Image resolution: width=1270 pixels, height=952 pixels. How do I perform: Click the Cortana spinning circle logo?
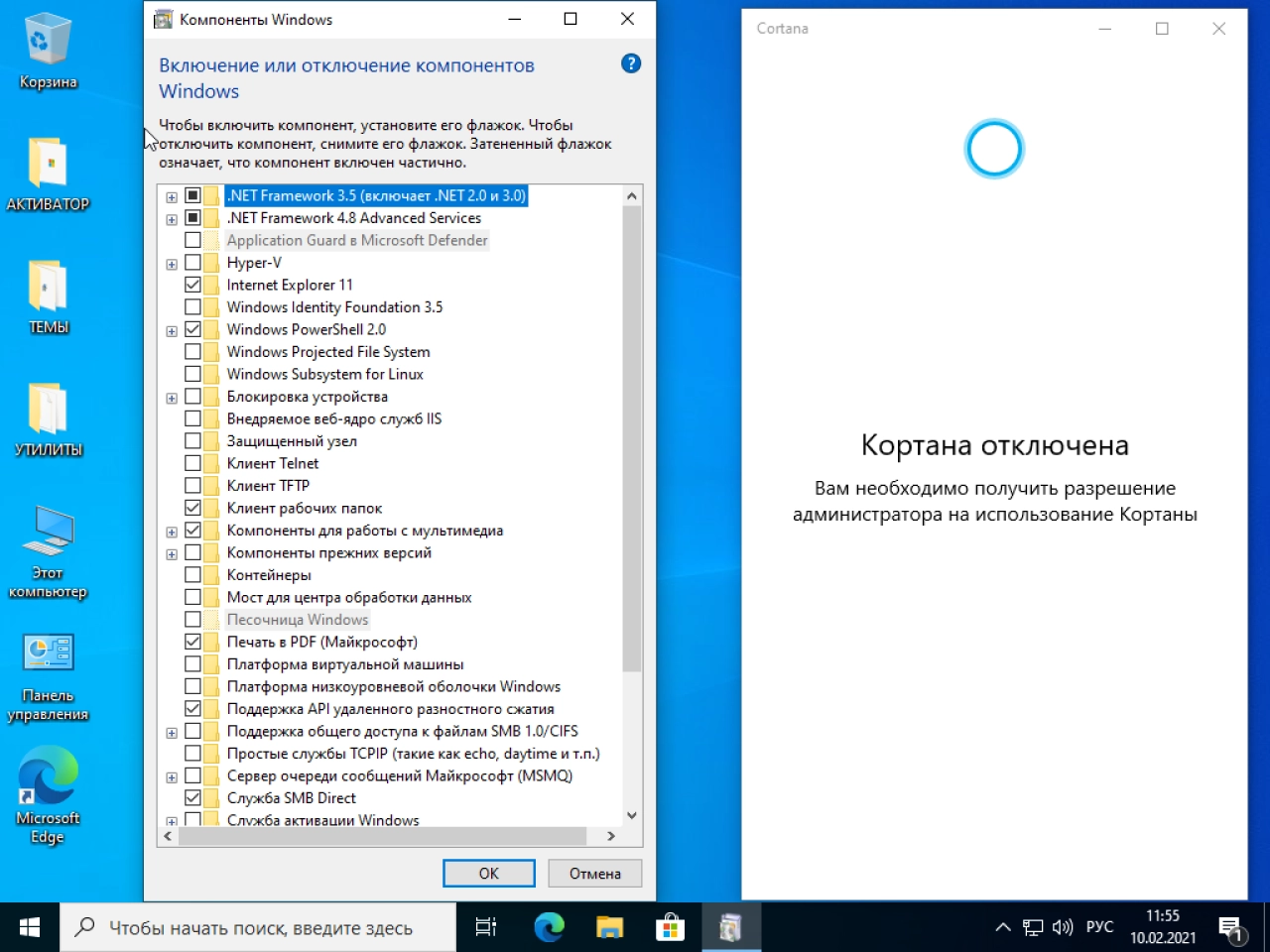coord(994,150)
